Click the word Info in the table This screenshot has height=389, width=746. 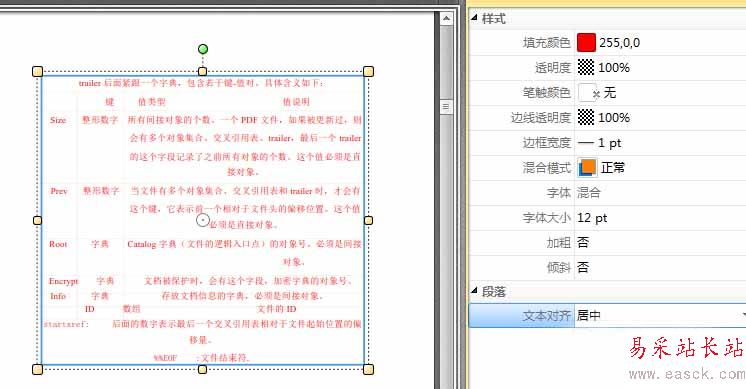(58, 296)
